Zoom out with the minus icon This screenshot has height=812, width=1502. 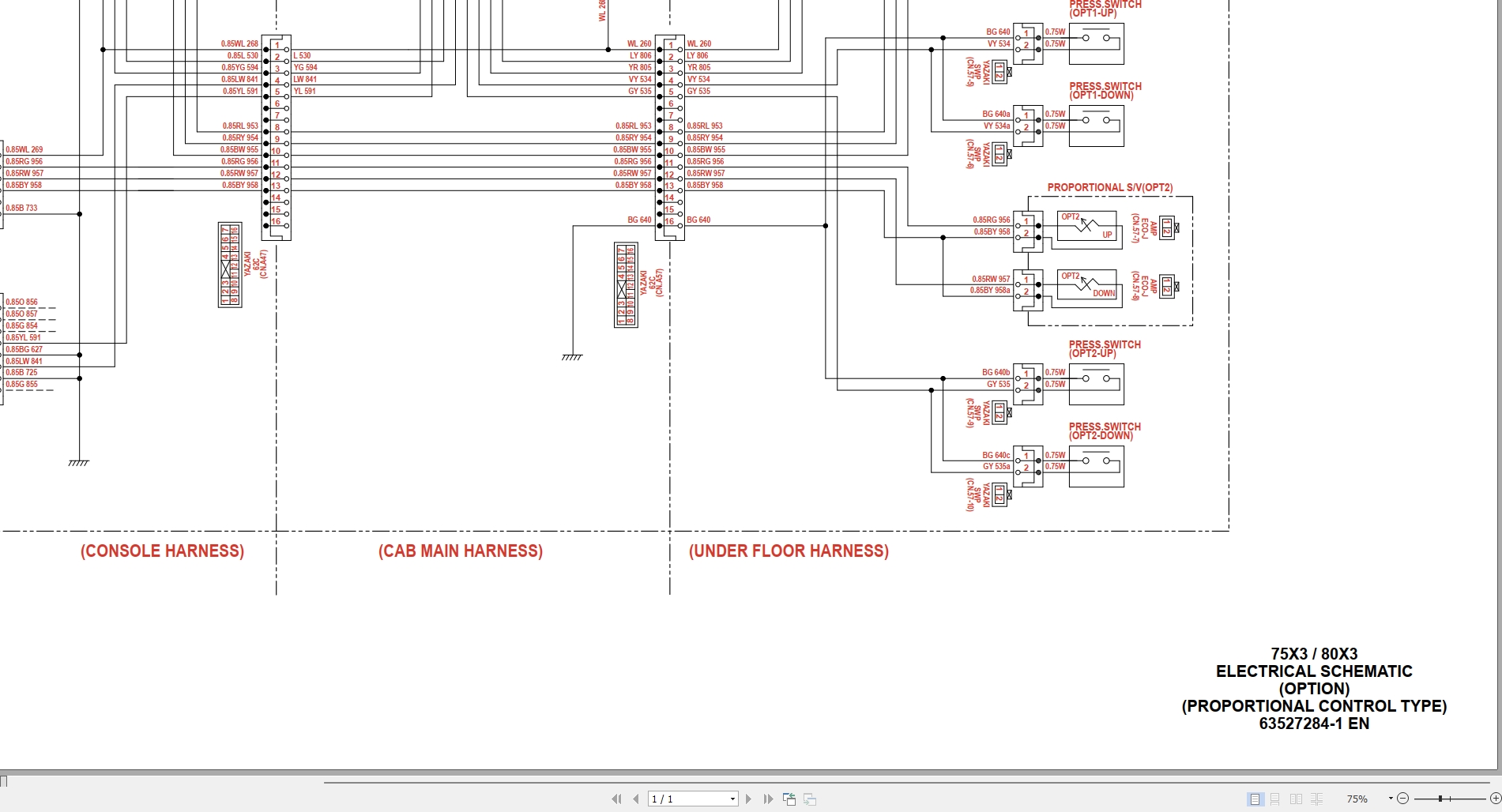tap(1403, 799)
